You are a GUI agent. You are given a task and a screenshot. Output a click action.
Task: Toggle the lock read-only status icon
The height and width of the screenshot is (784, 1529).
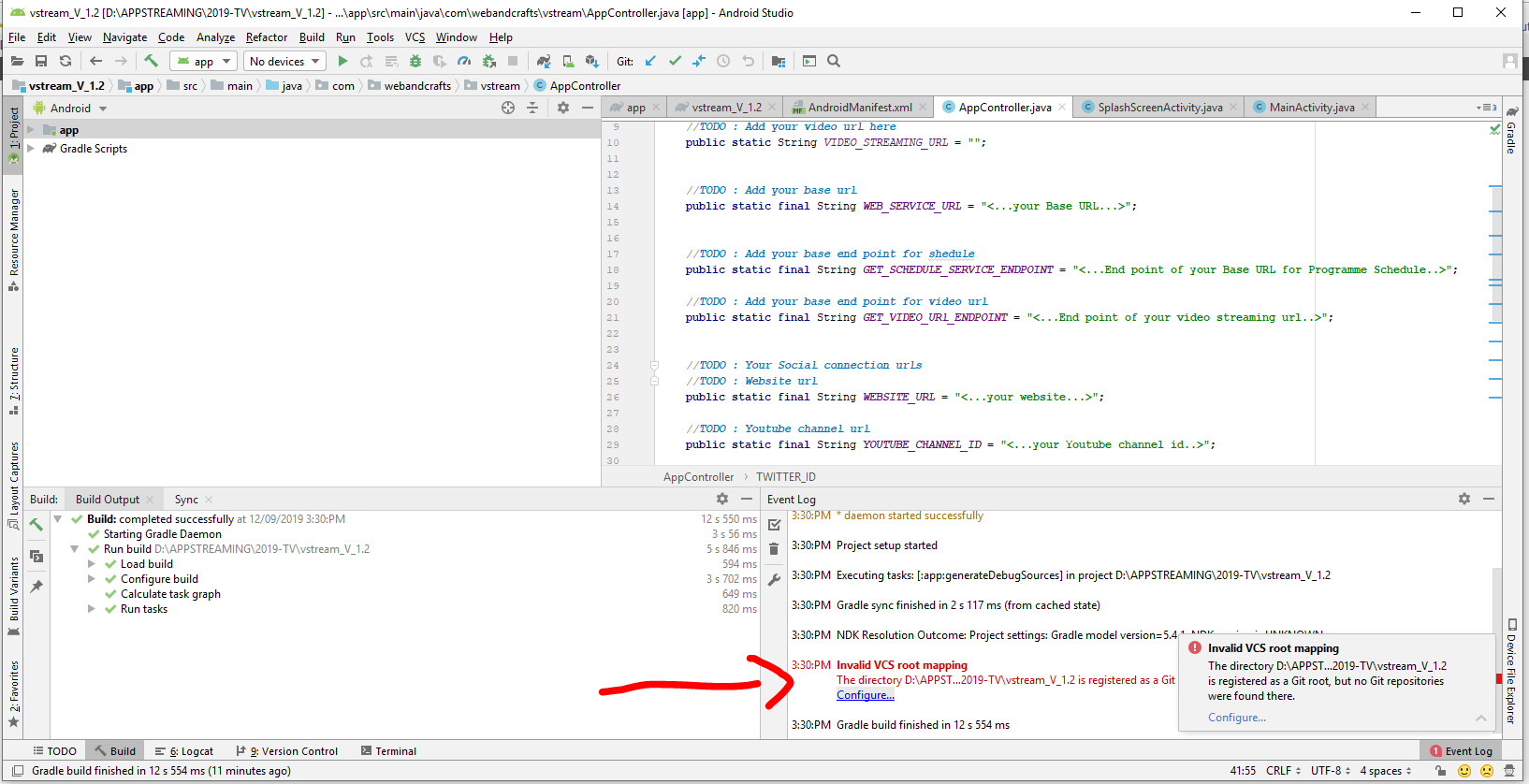[1439, 771]
